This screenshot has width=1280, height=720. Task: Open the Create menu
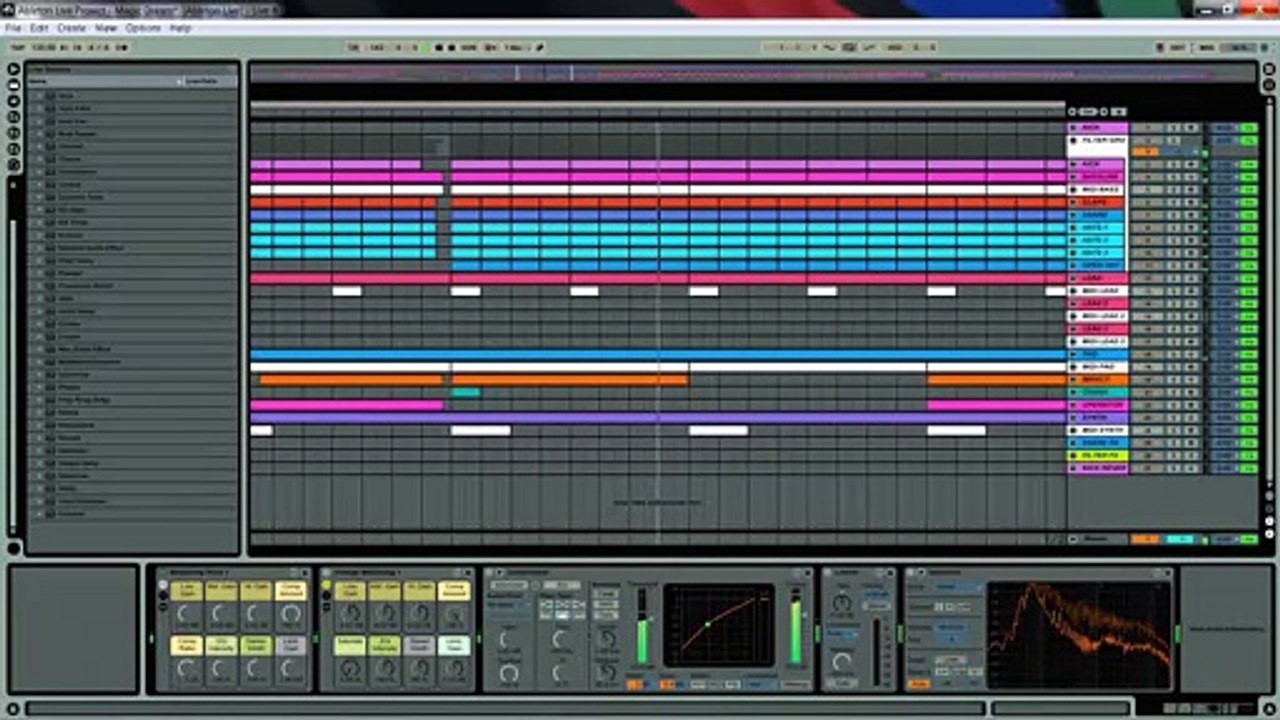click(71, 28)
